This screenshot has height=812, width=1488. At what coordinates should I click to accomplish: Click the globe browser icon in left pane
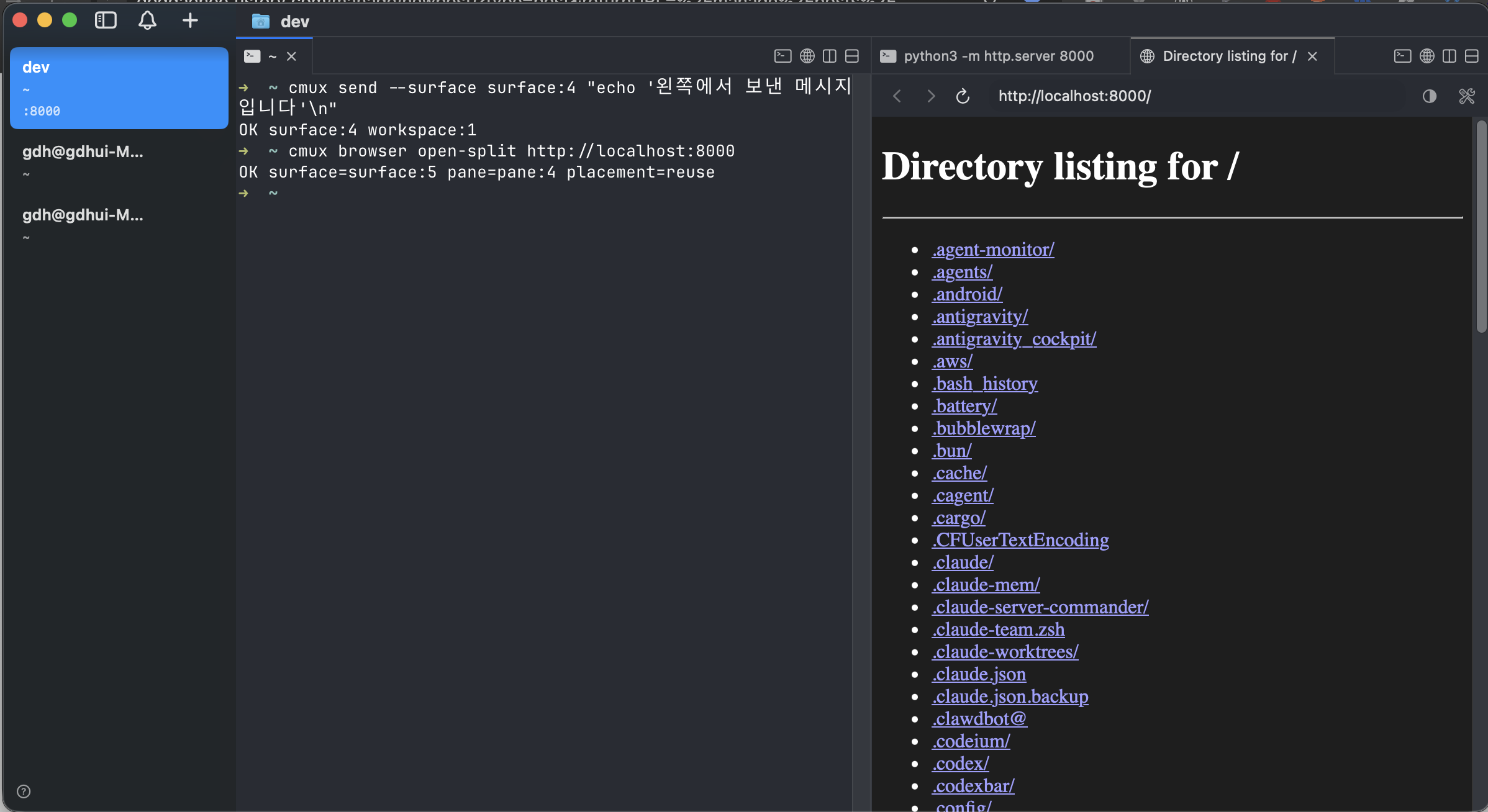tap(807, 56)
